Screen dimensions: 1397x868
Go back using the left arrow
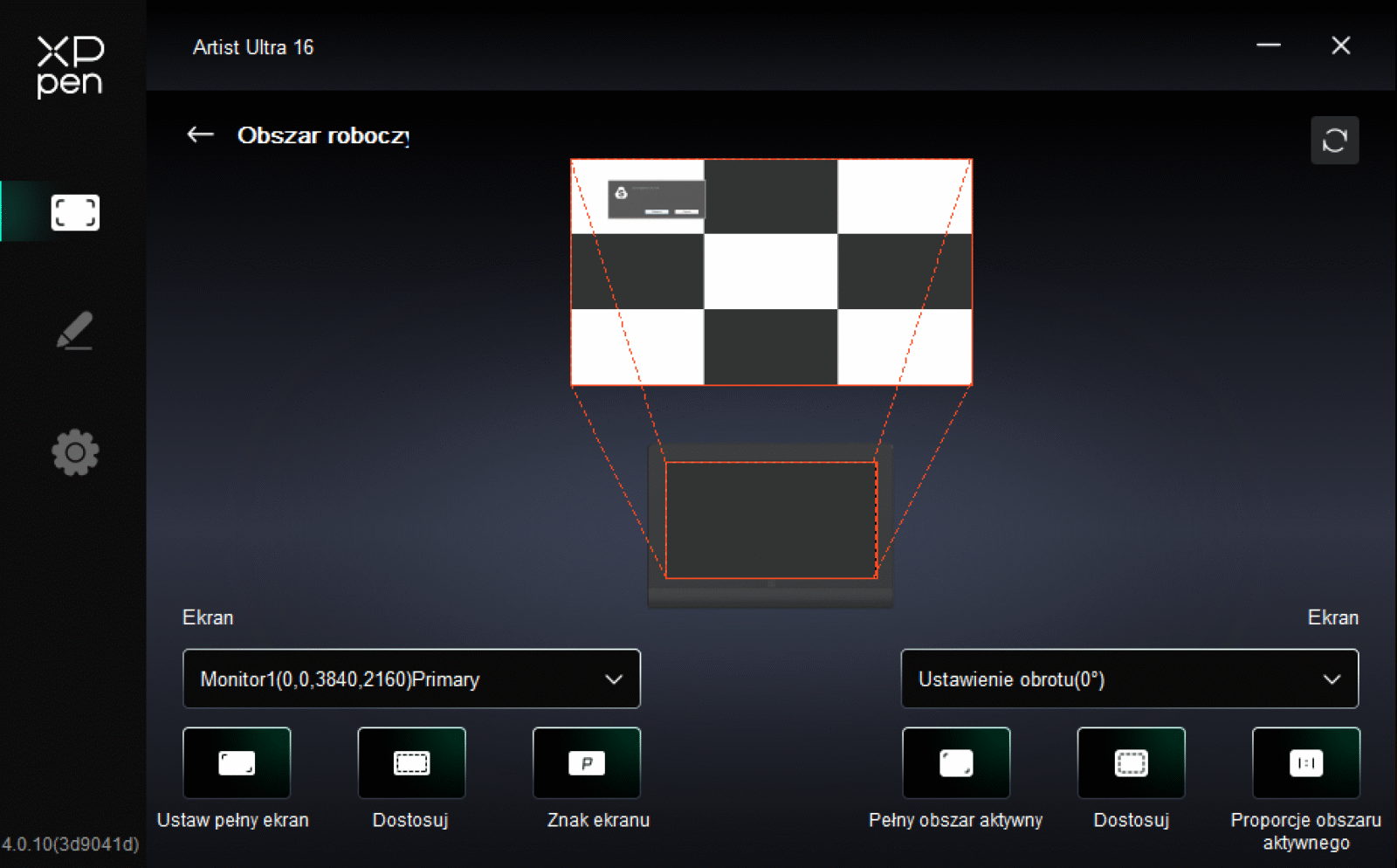(201, 134)
